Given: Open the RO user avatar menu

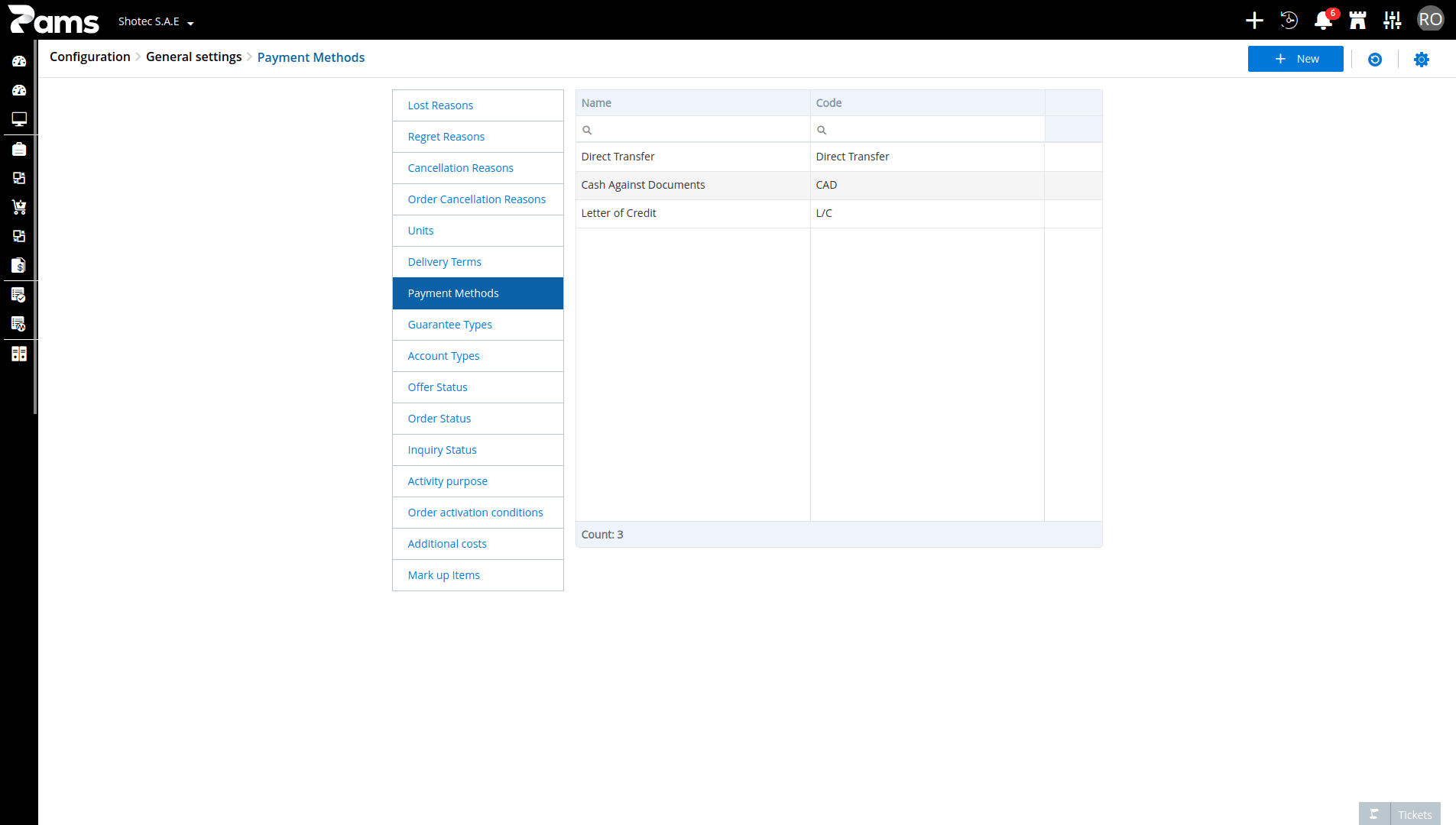Looking at the screenshot, I should click(1430, 20).
